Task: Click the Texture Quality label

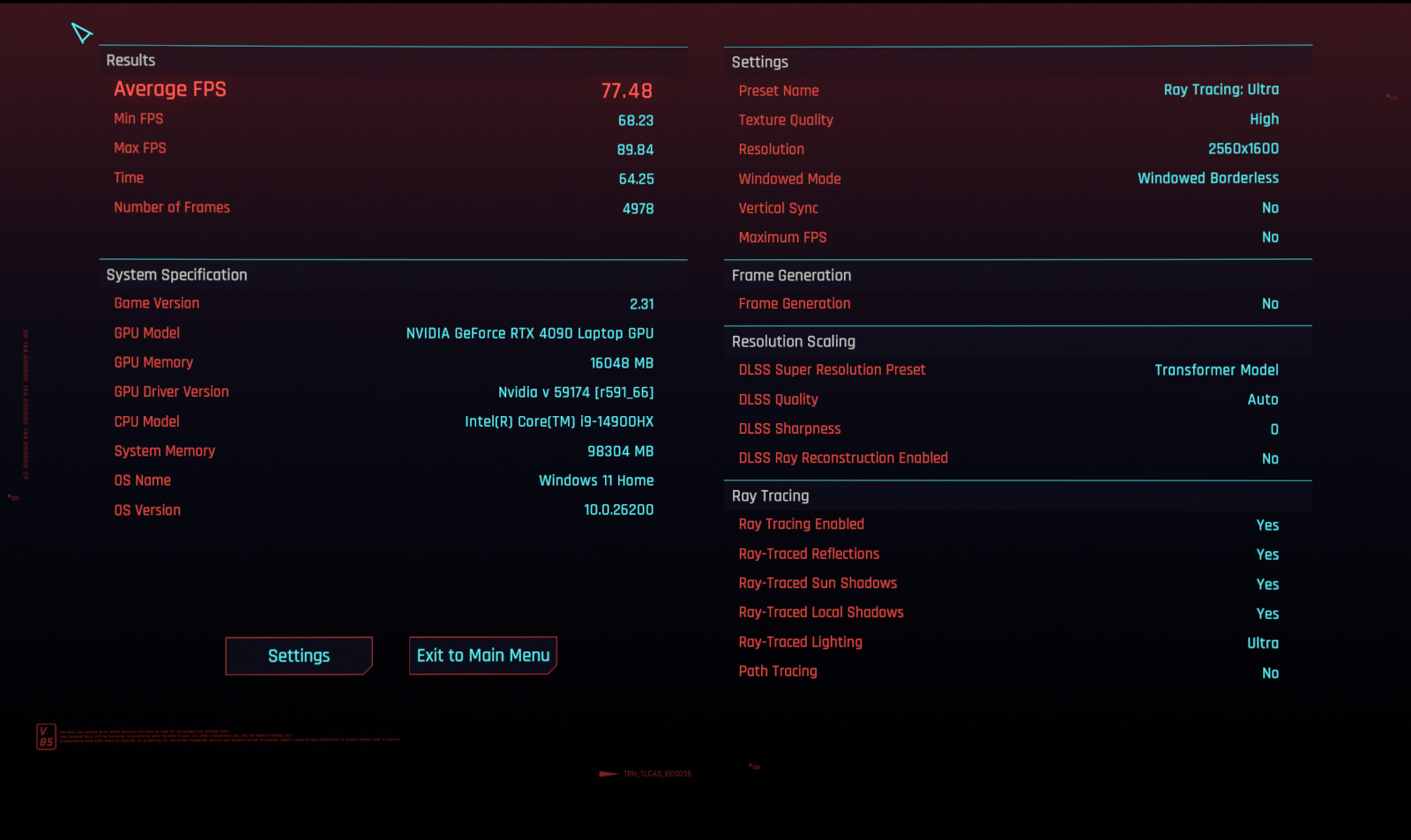Action: pyautogui.click(x=786, y=120)
